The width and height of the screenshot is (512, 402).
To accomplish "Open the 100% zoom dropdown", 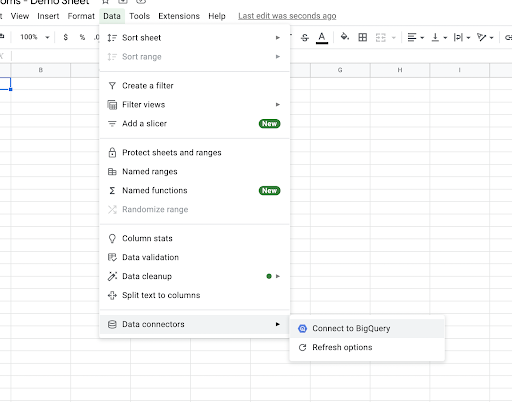I will [35, 37].
